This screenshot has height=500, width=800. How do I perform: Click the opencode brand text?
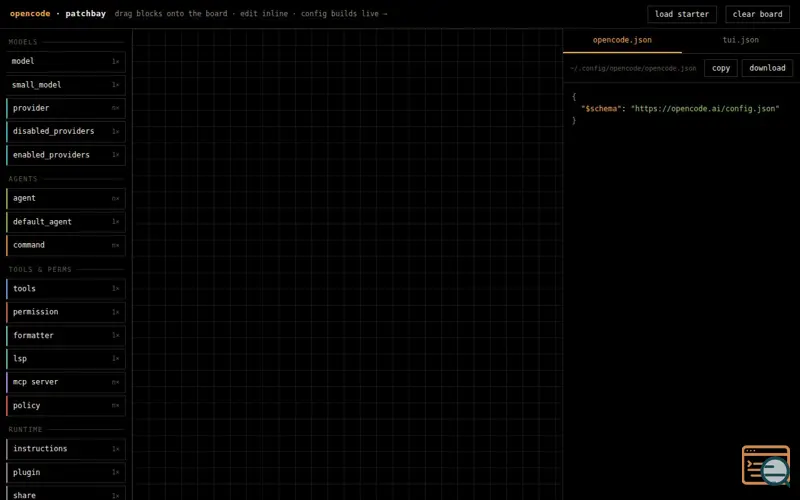click(30, 14)
